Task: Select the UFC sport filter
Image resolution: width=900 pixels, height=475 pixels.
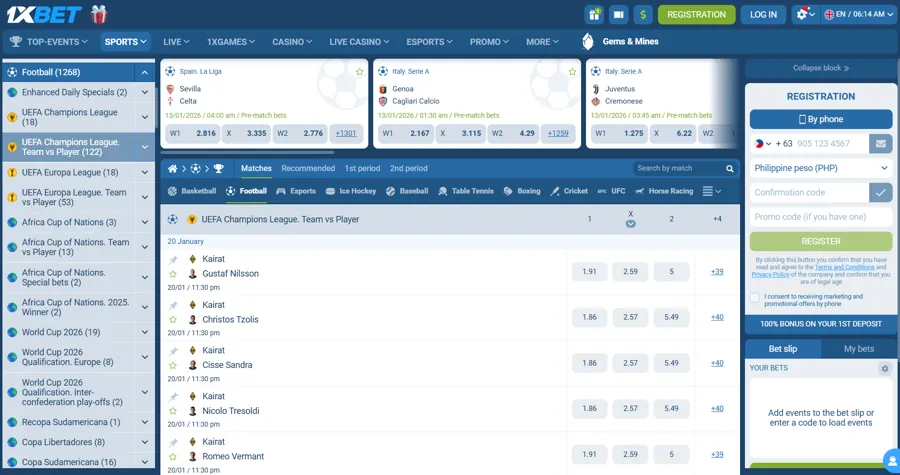Action: coord(611,191)
